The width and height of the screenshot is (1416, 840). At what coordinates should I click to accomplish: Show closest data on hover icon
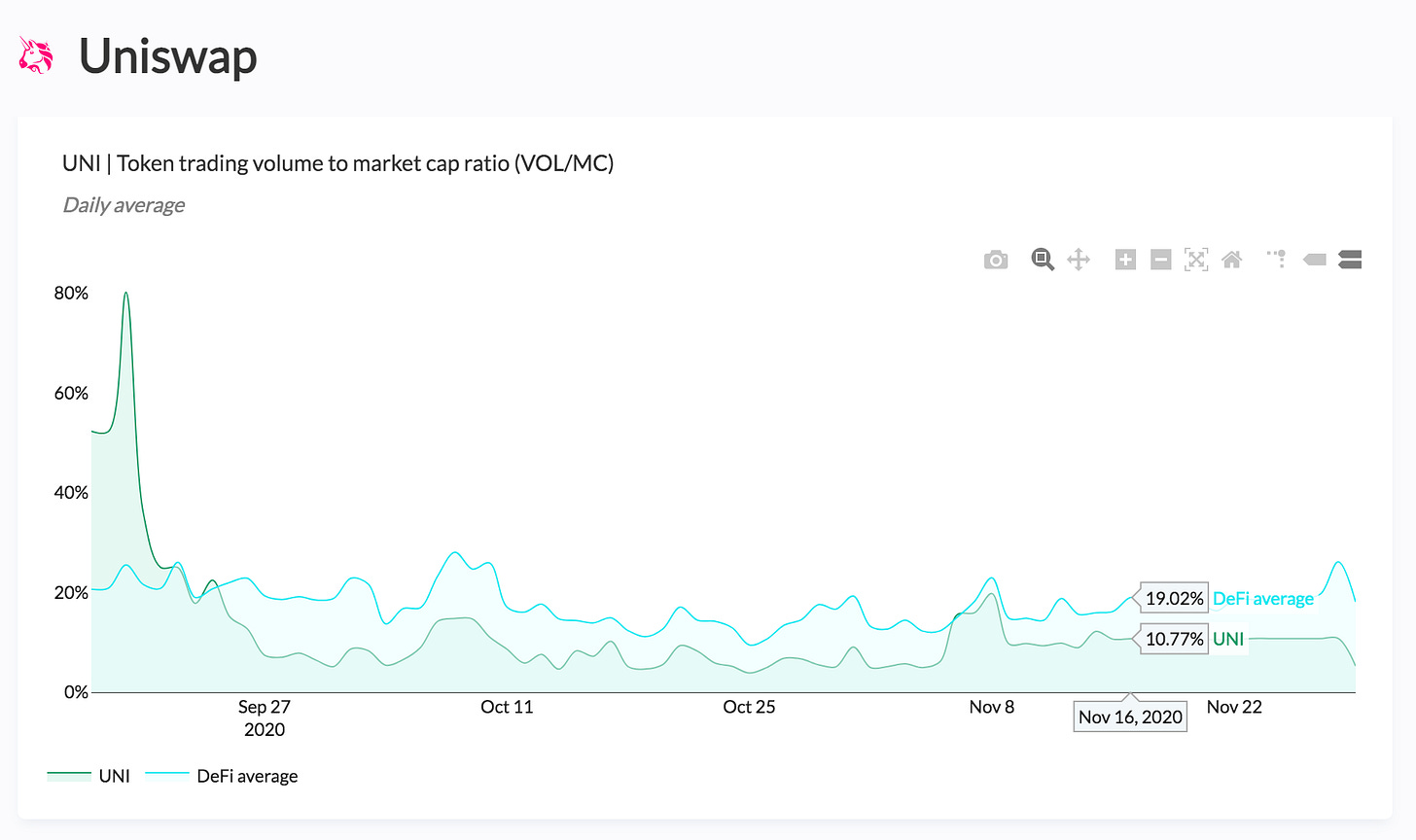pyautogui.click(x=1315, y=260)
